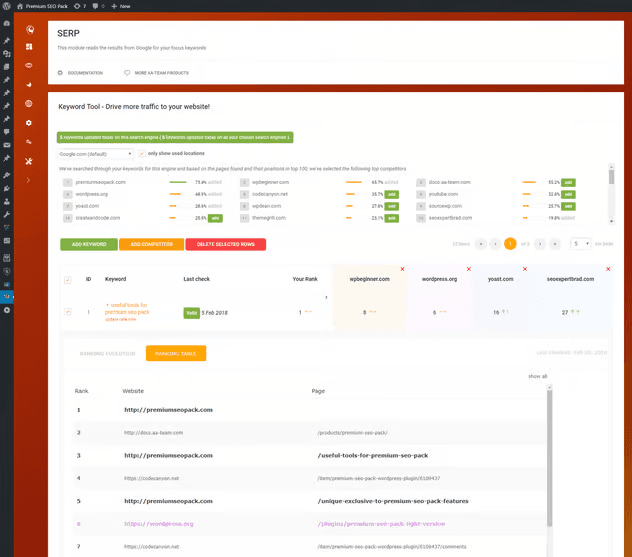Open the Media library sidebar icon
This screenshot has height=557, width=632.
click(7, 54)
